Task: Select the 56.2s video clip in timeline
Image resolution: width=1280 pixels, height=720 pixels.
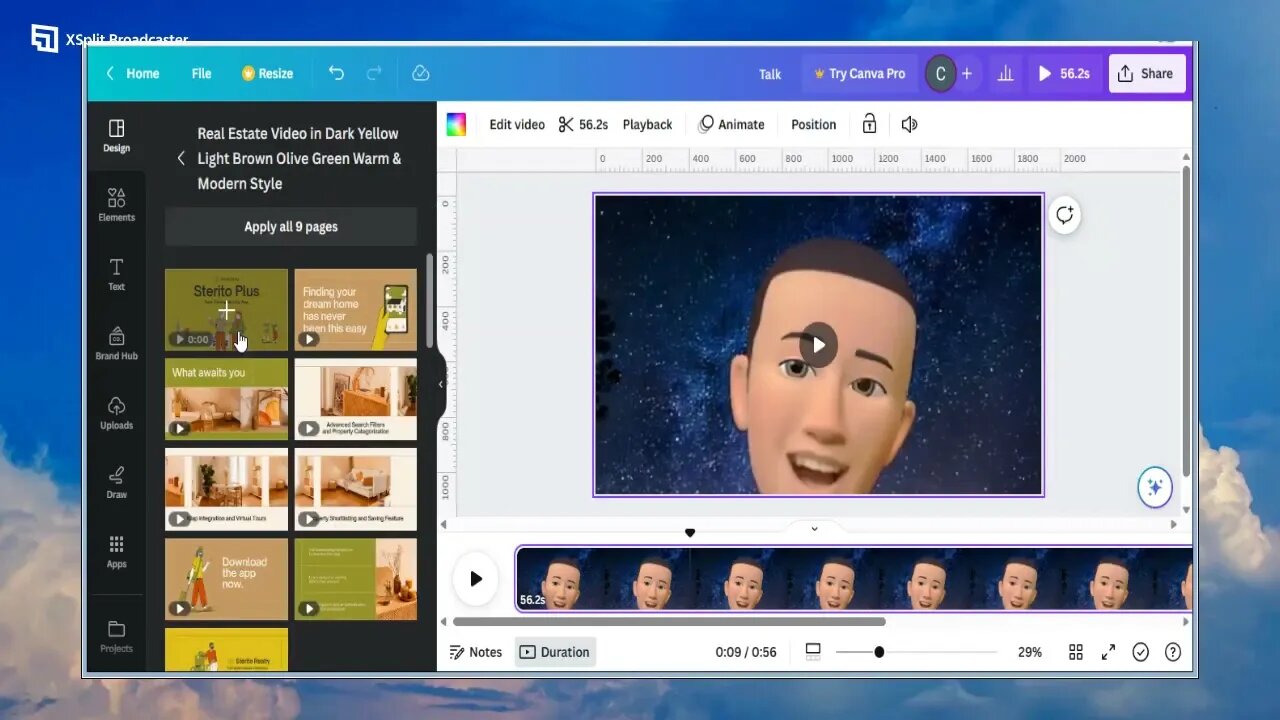Action: [854, 578]
